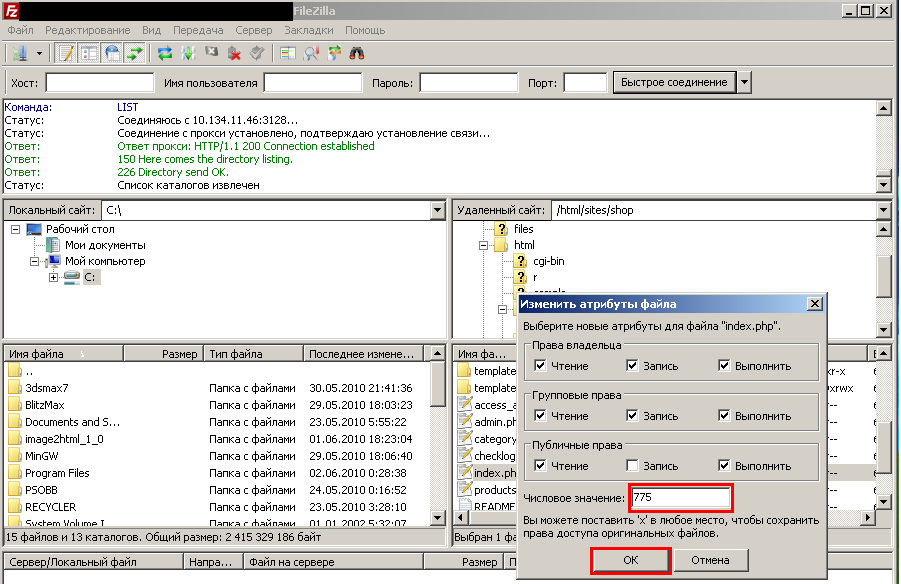Open the Site Manager icon
Viewport: 901px width, 584px height.
[20, 53]
